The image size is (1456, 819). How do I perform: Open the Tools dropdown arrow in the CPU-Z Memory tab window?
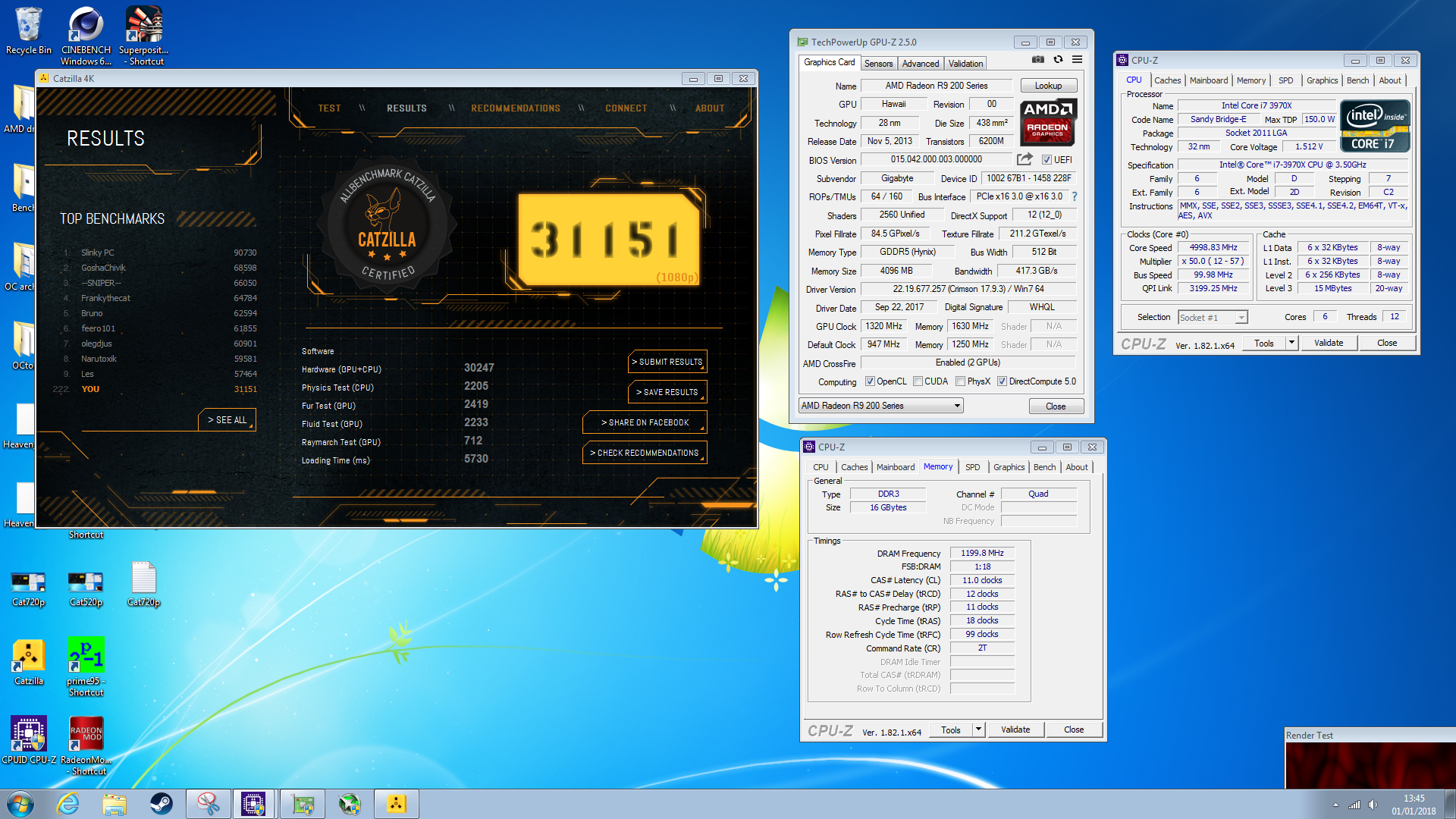coord(978,730)
